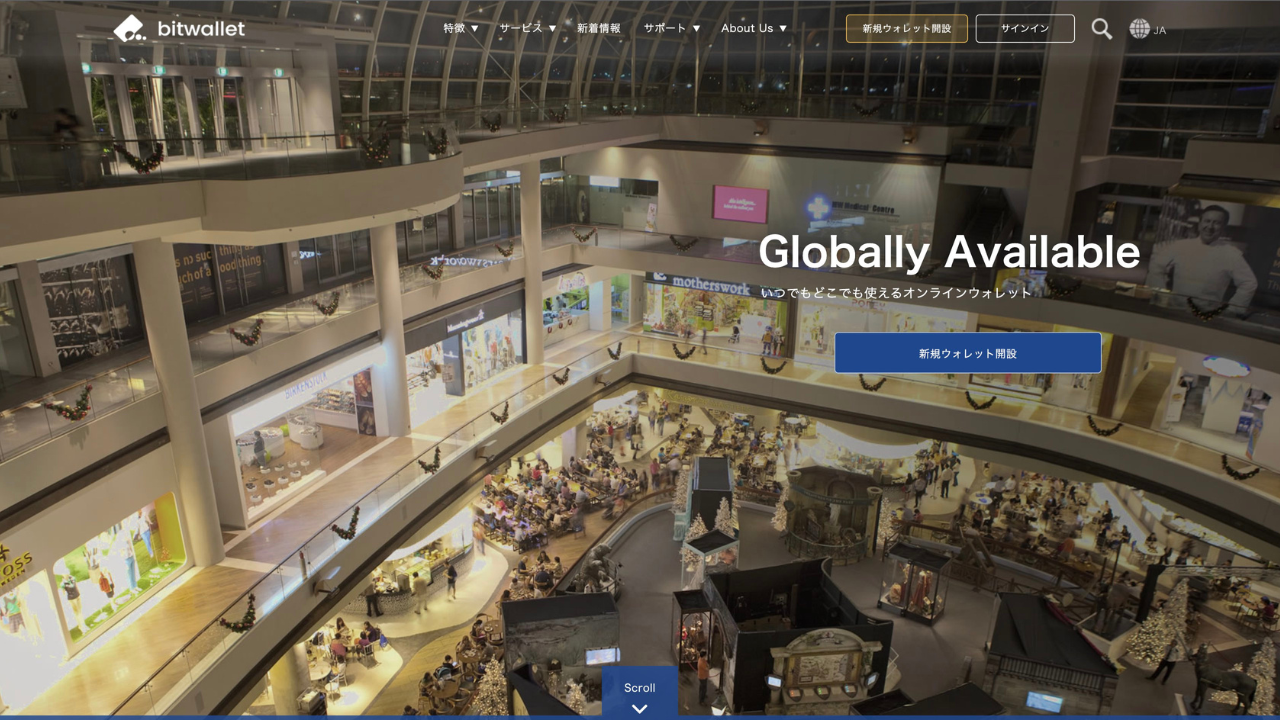This screenshot has width=1280, height=720.
Task: Open the search magnifier icon
Action: point(1101,29)
